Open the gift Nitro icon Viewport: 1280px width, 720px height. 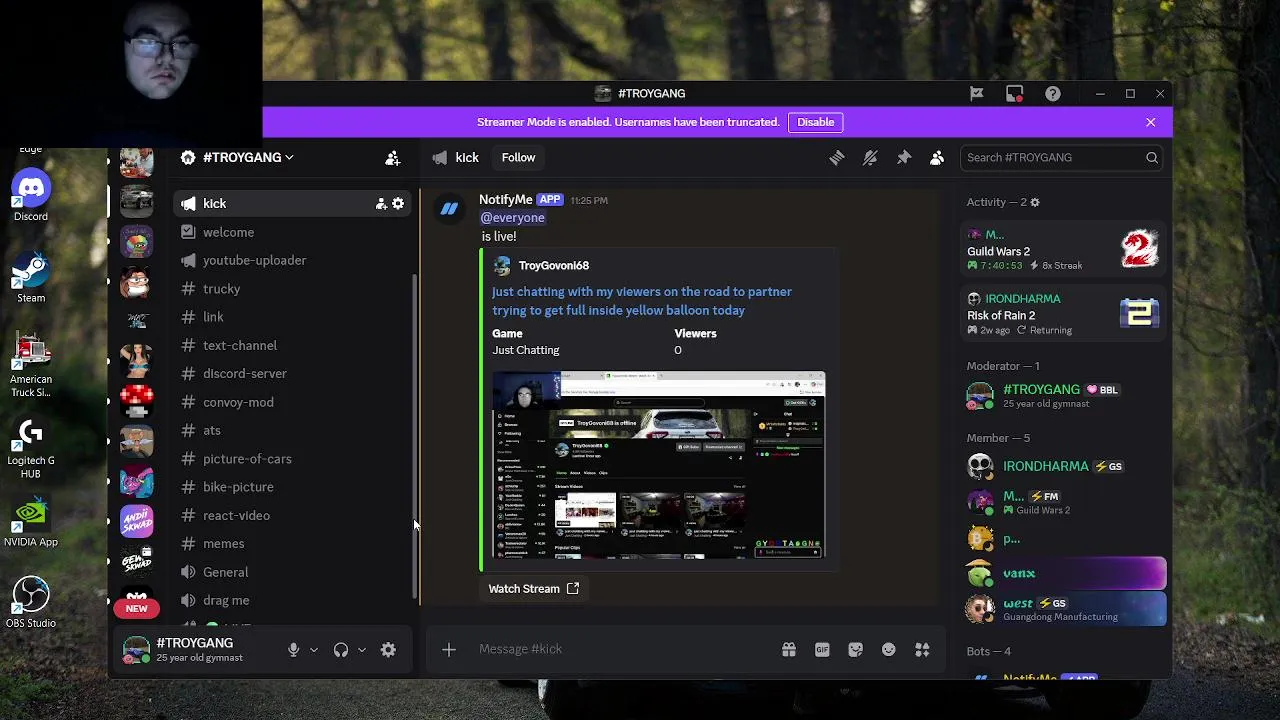click(x=789, y=650)
